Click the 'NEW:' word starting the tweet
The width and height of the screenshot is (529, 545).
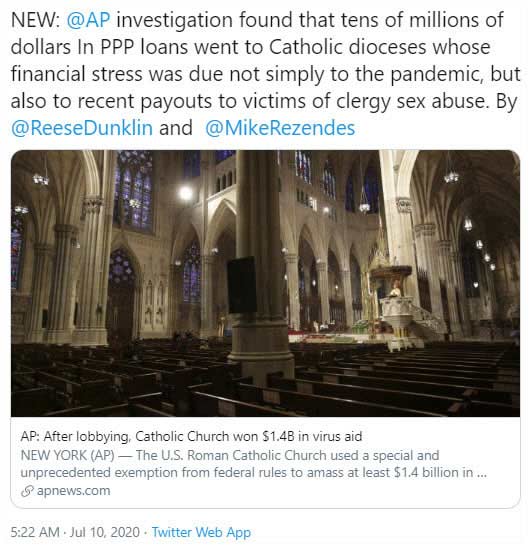click(x=35, y=20)
